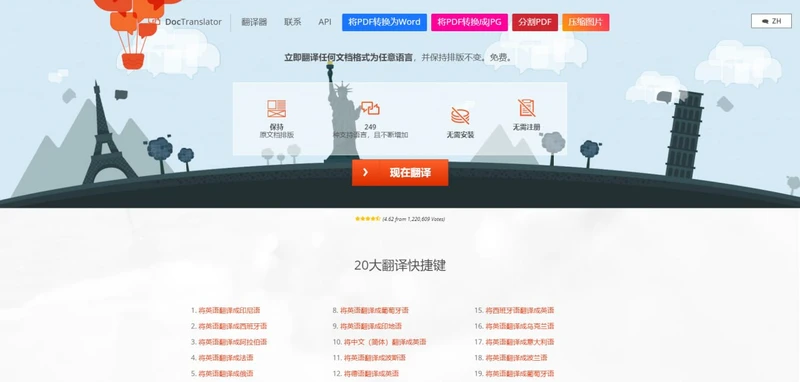
Task: Open the ZH language selector
Action: [x=771, y=21]
